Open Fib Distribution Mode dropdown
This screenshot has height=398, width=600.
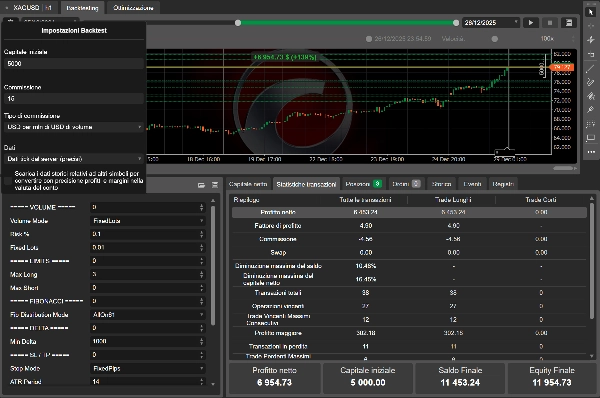coord(148,315)
